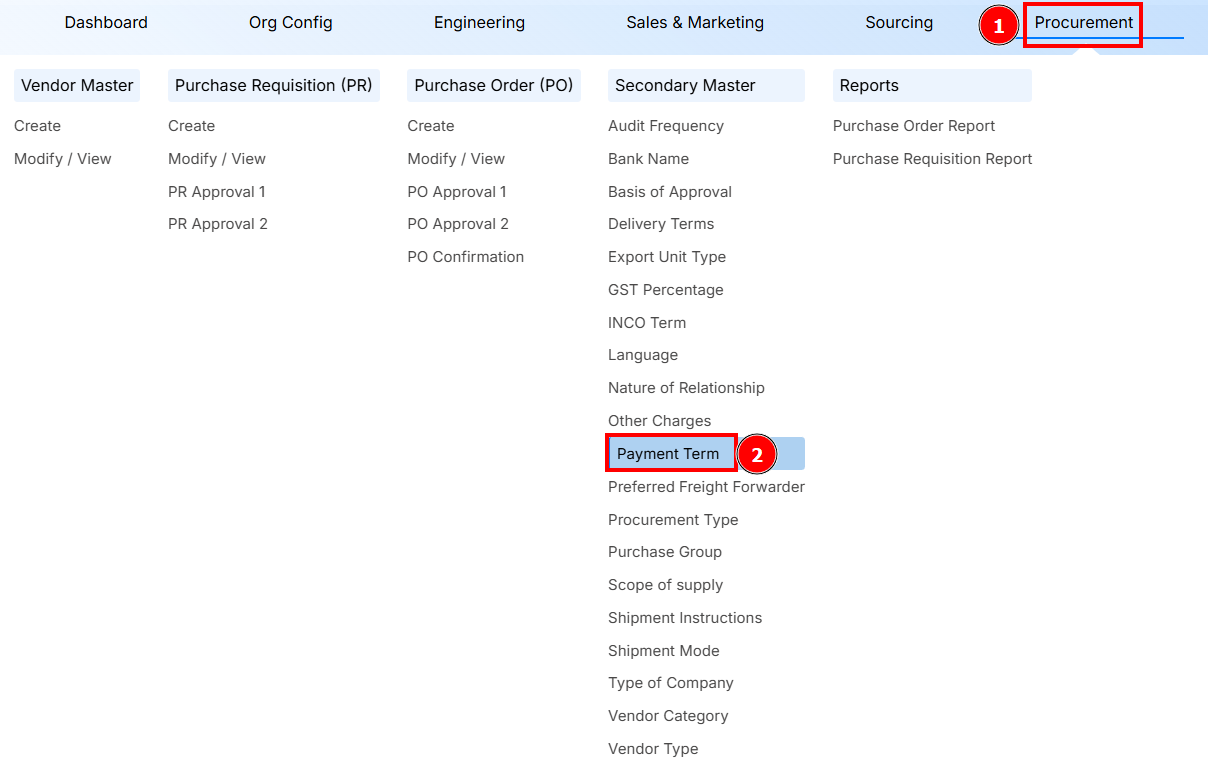Select Bank Name from Secondary Master
This screenshot has width=1208, height=782.
pos(648,158)
